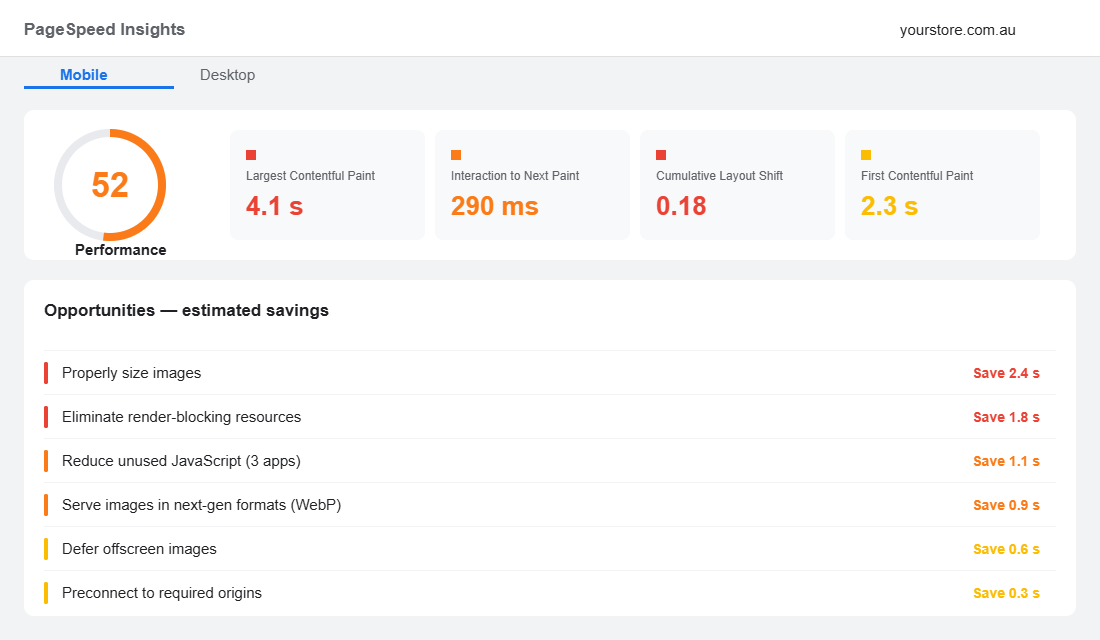
Task: Expand the Properly size images opportunity
Action: tap(549, 373)
